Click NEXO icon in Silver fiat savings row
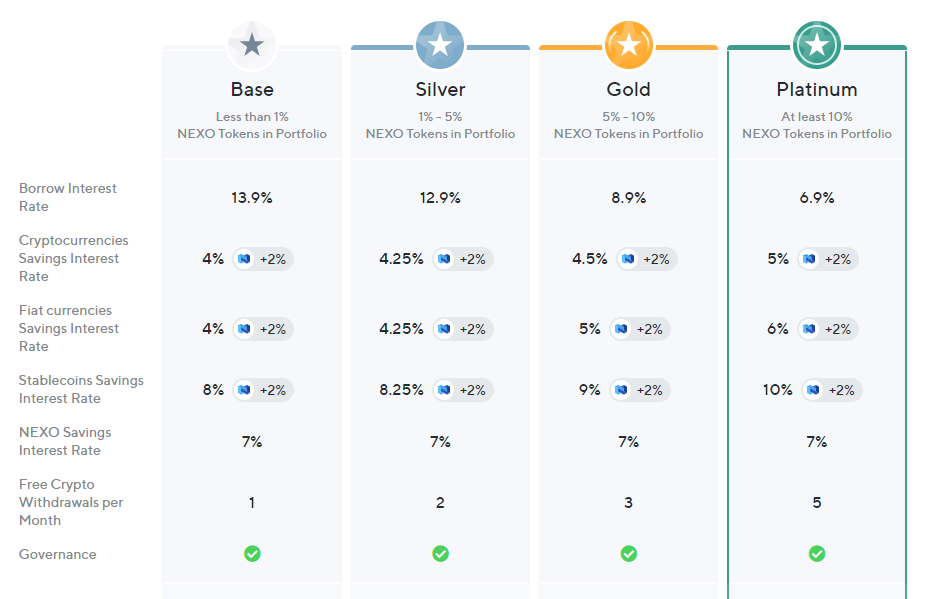This screenshot has height=599, width=927. coord(444,329)
